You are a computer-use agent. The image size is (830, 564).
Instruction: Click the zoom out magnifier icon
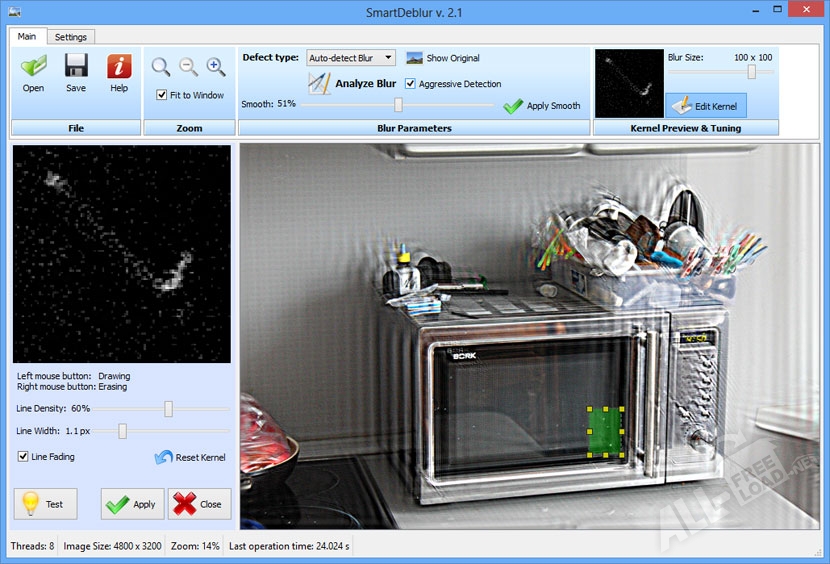click(188, 67)
